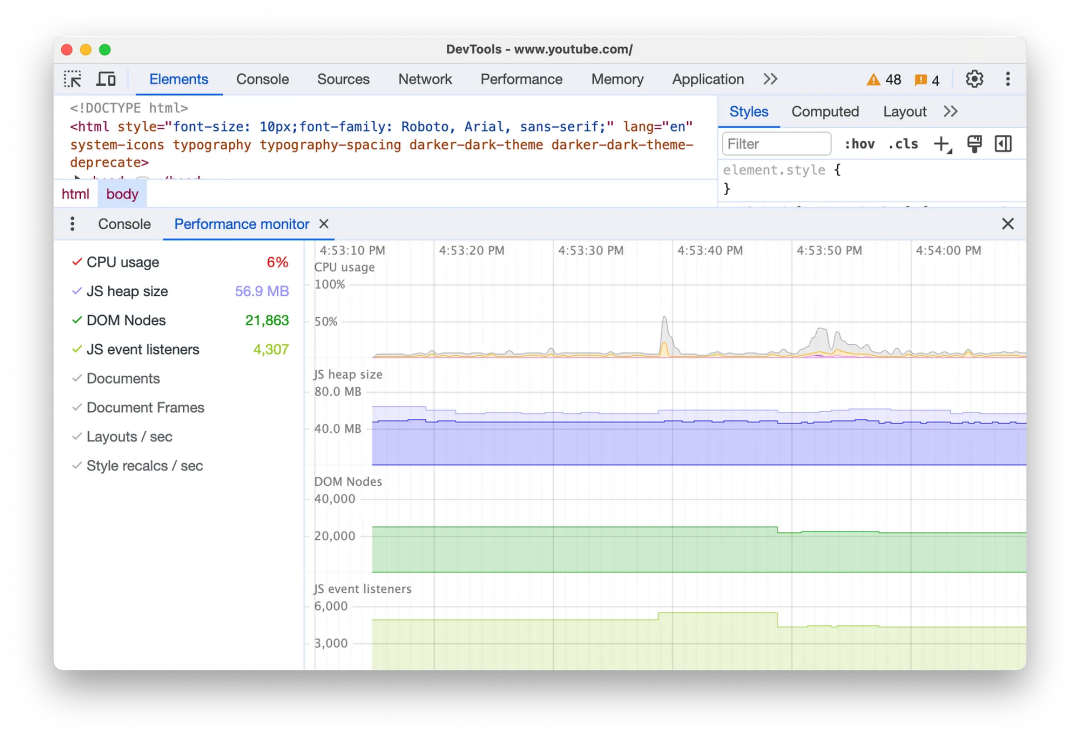Click the element.style rule block
This screenshot has width=1080, height=741.
click(x=782, y=179)
